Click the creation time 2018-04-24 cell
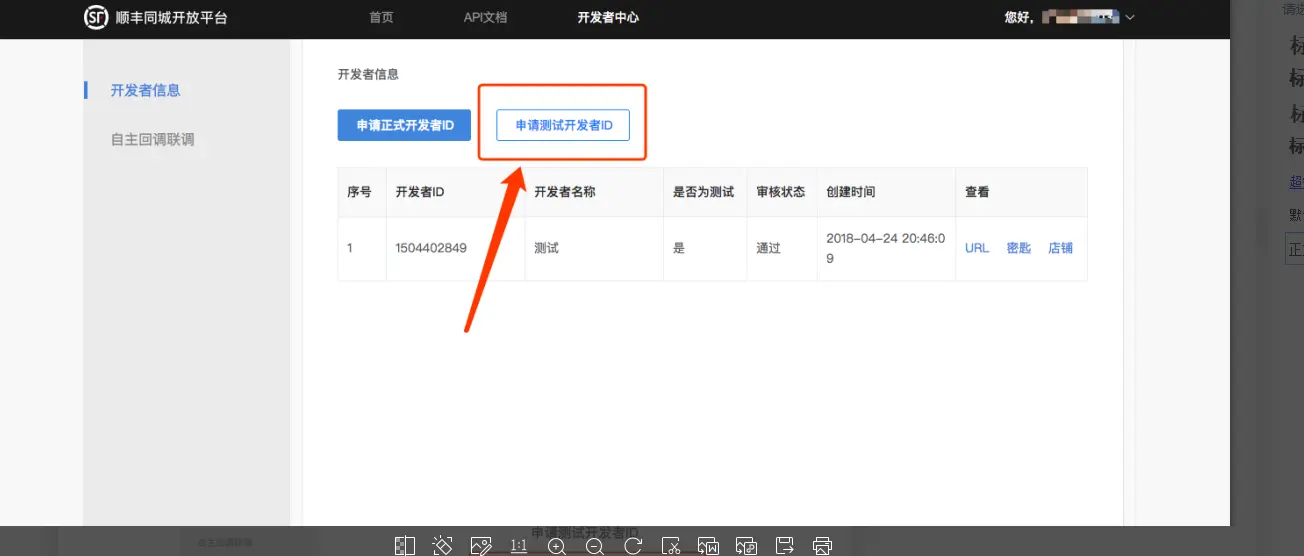Viewport: 1304px width, 556px height. click(x=884, y=248)
